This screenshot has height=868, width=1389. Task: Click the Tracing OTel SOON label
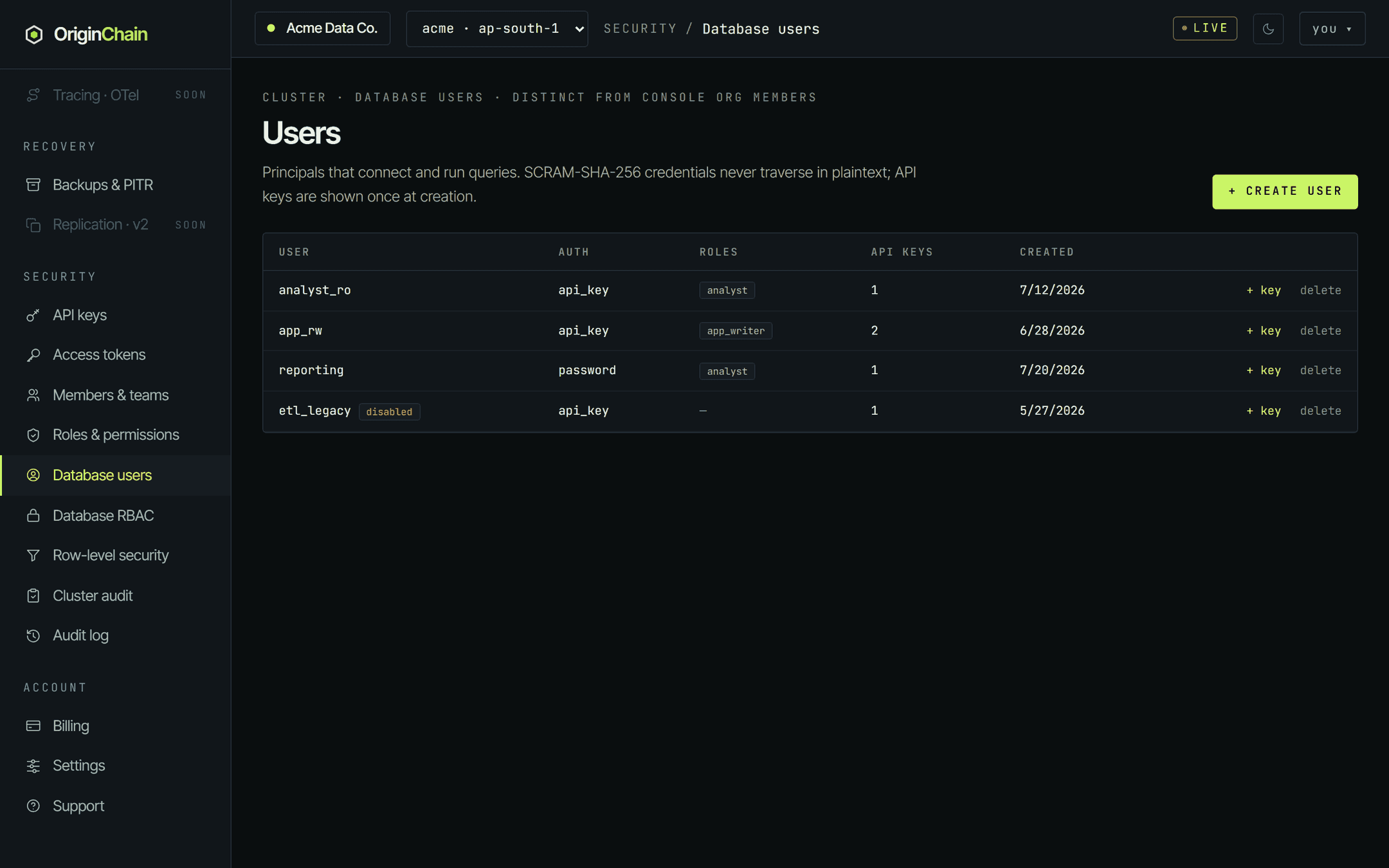click(191, 95)
